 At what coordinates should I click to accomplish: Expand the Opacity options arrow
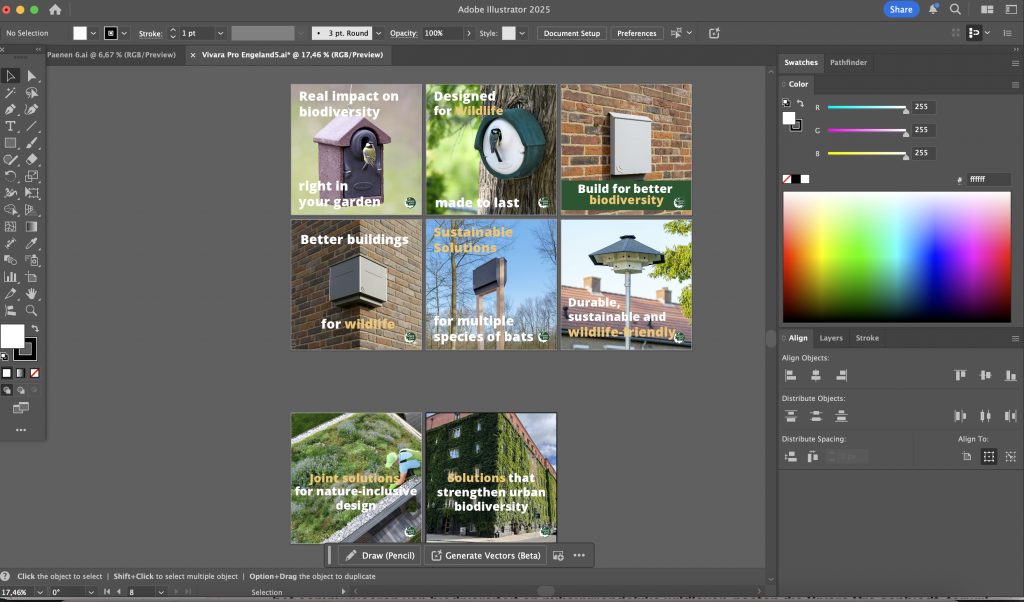469,33
